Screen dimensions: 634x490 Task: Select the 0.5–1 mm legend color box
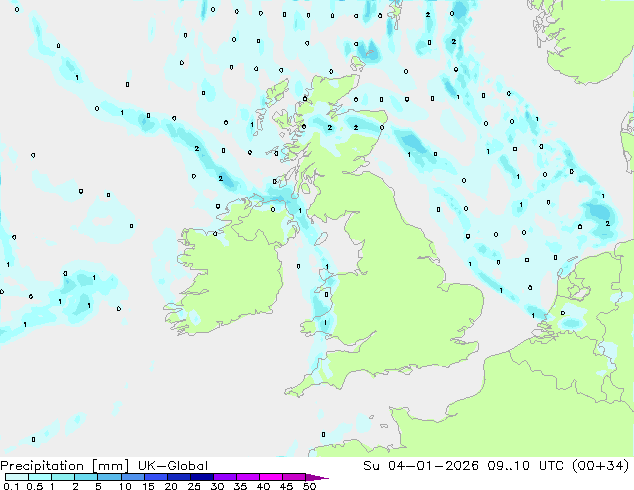[40, 477]
